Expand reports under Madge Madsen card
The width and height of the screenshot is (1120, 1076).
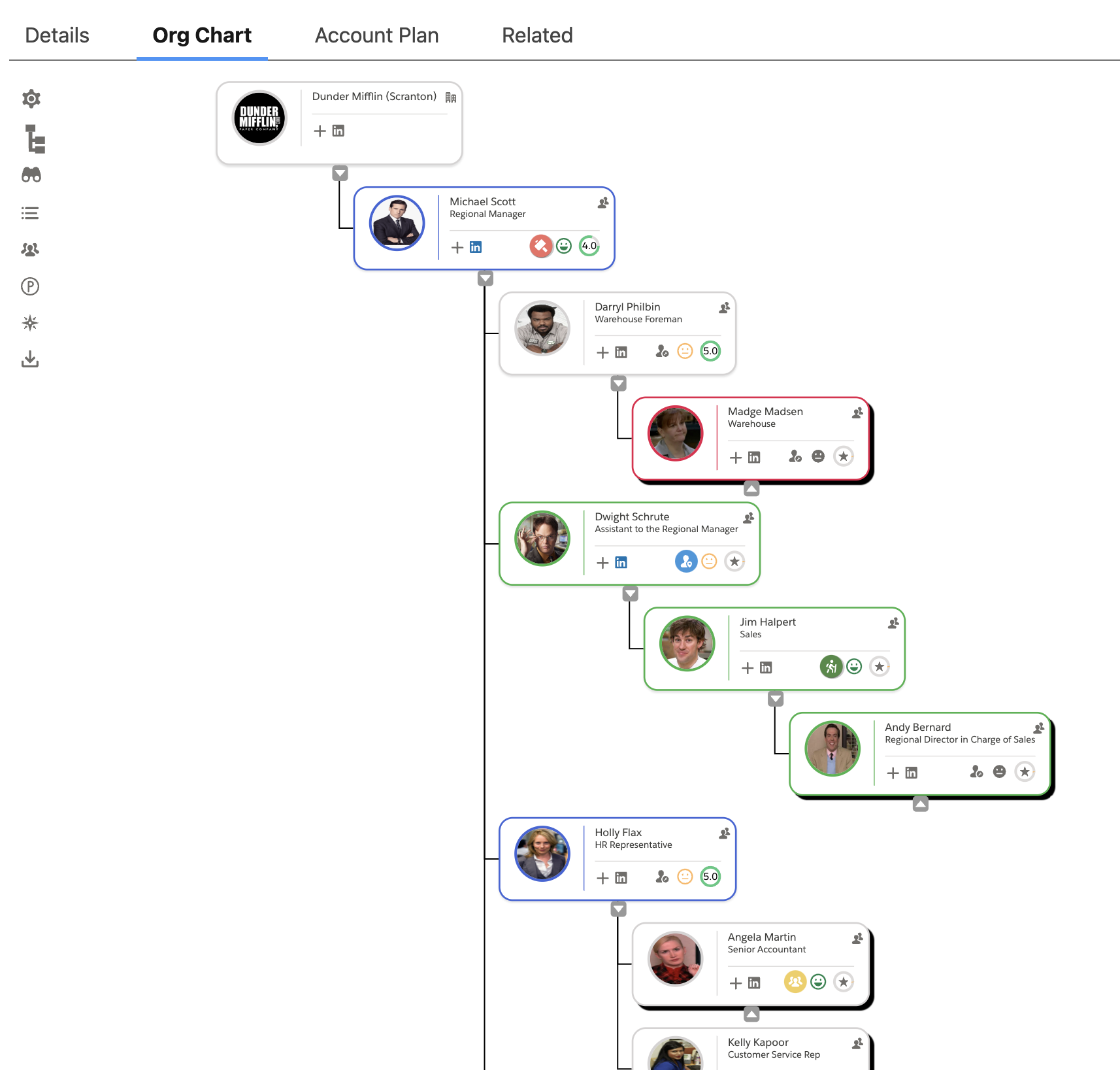pos(751,488)
